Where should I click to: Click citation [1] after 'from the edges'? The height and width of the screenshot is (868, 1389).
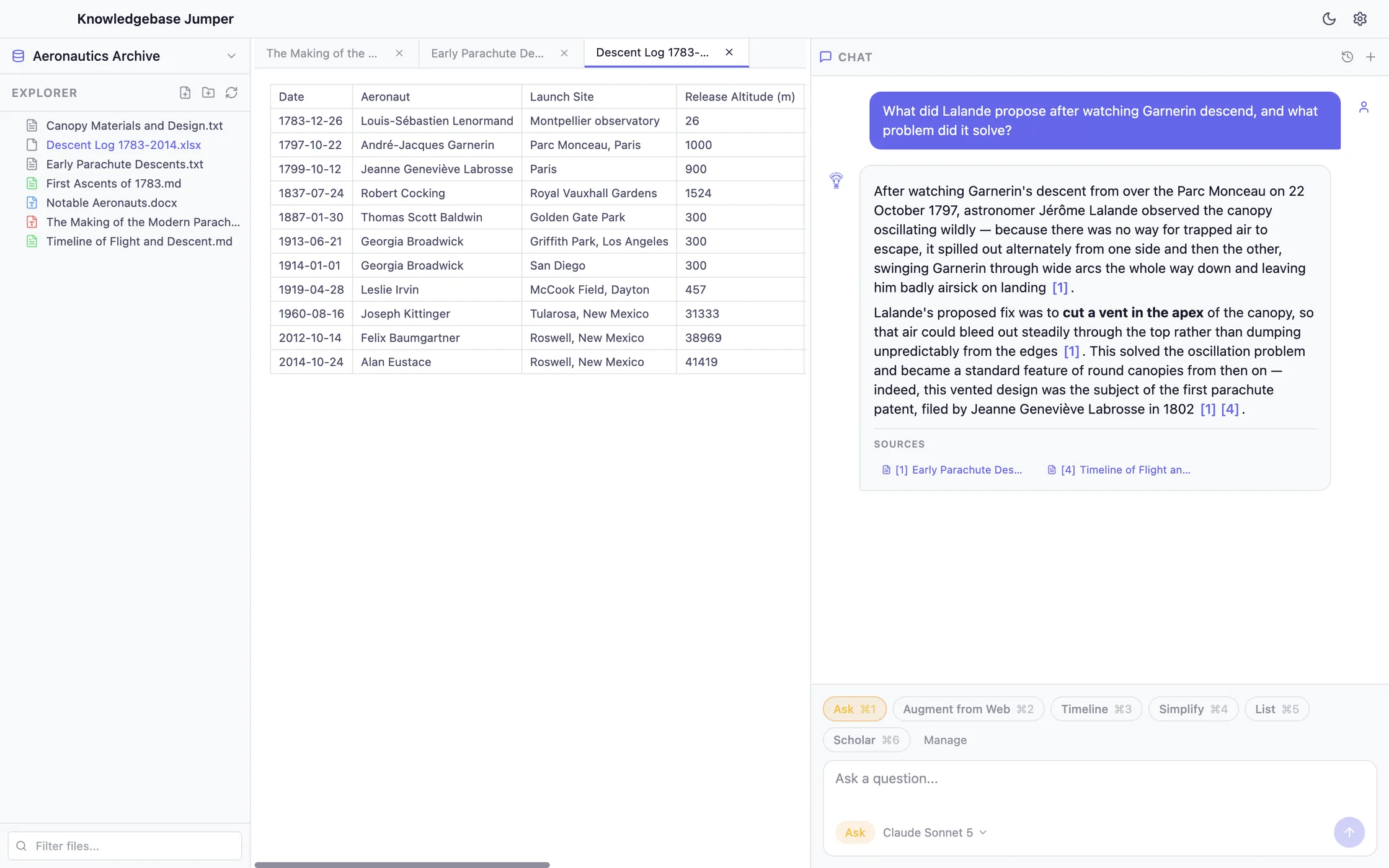coord(1072,352)
